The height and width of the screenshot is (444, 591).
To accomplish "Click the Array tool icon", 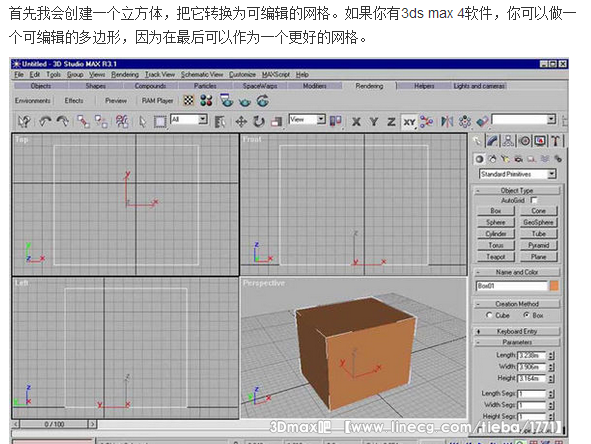I will [x=465, y=121].
